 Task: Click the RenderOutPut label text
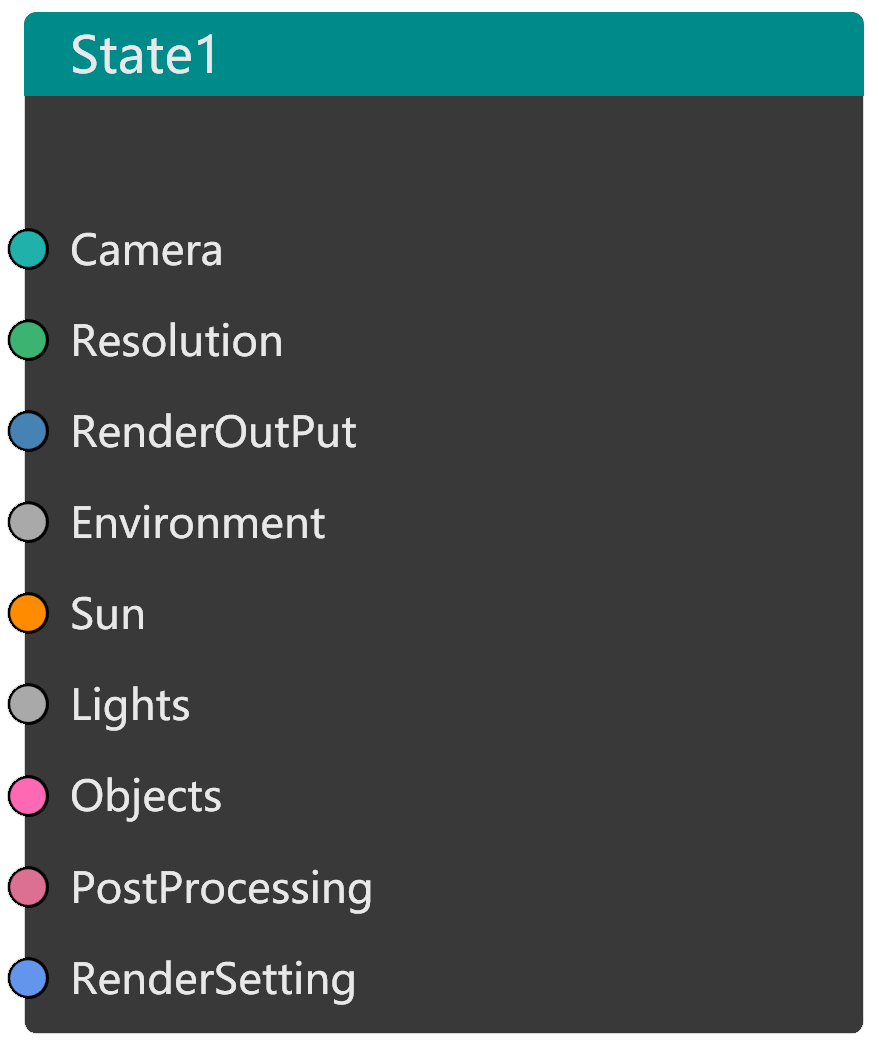(x=214, y=432)
